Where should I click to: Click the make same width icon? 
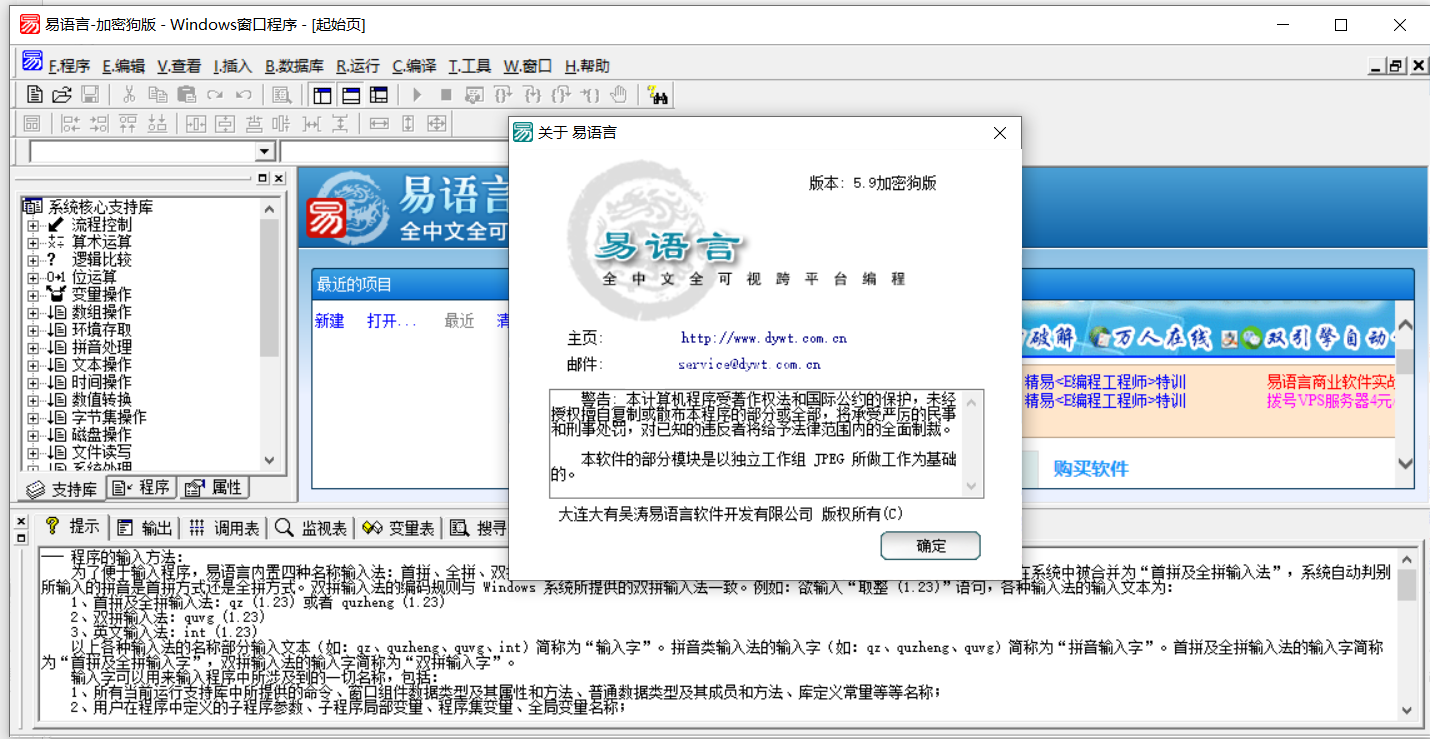379,124
